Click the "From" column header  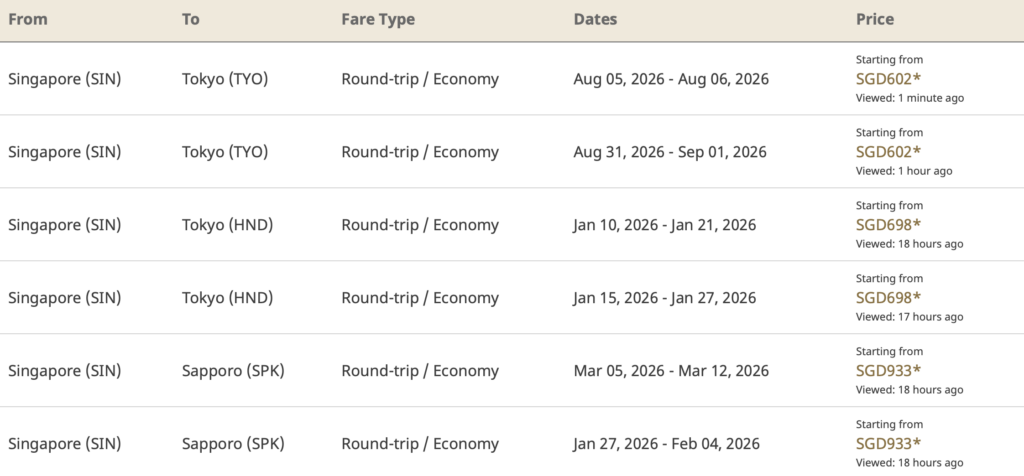pos(27,19)
